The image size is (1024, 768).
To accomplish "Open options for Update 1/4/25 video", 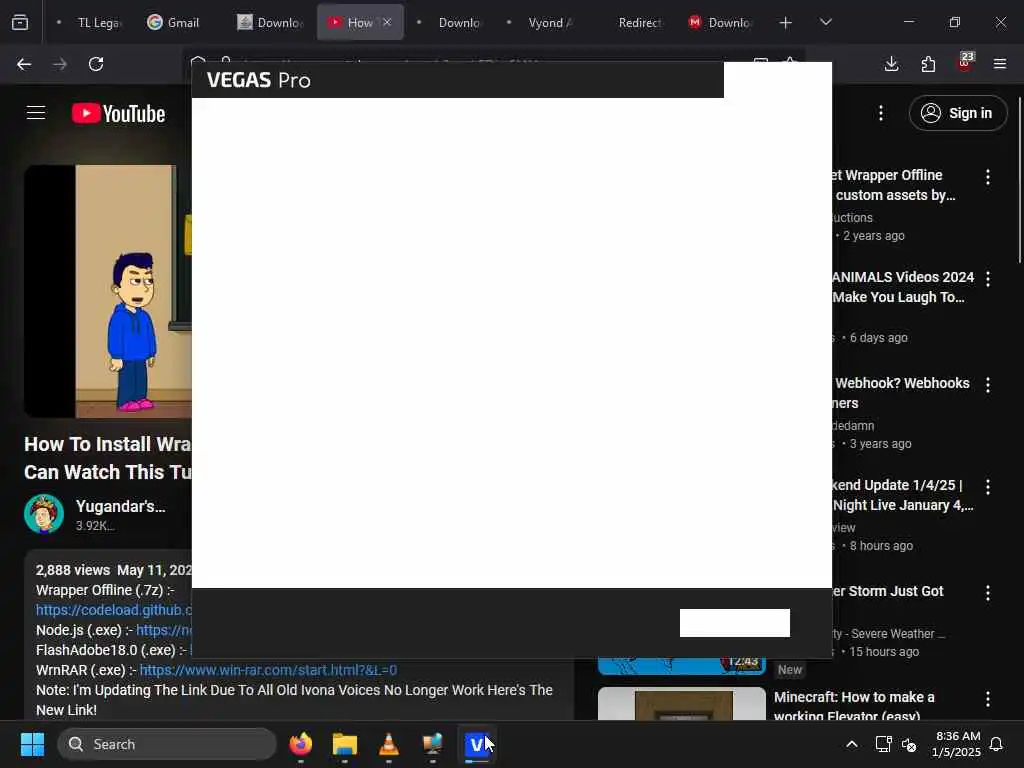I will click(x=987, y=487).
